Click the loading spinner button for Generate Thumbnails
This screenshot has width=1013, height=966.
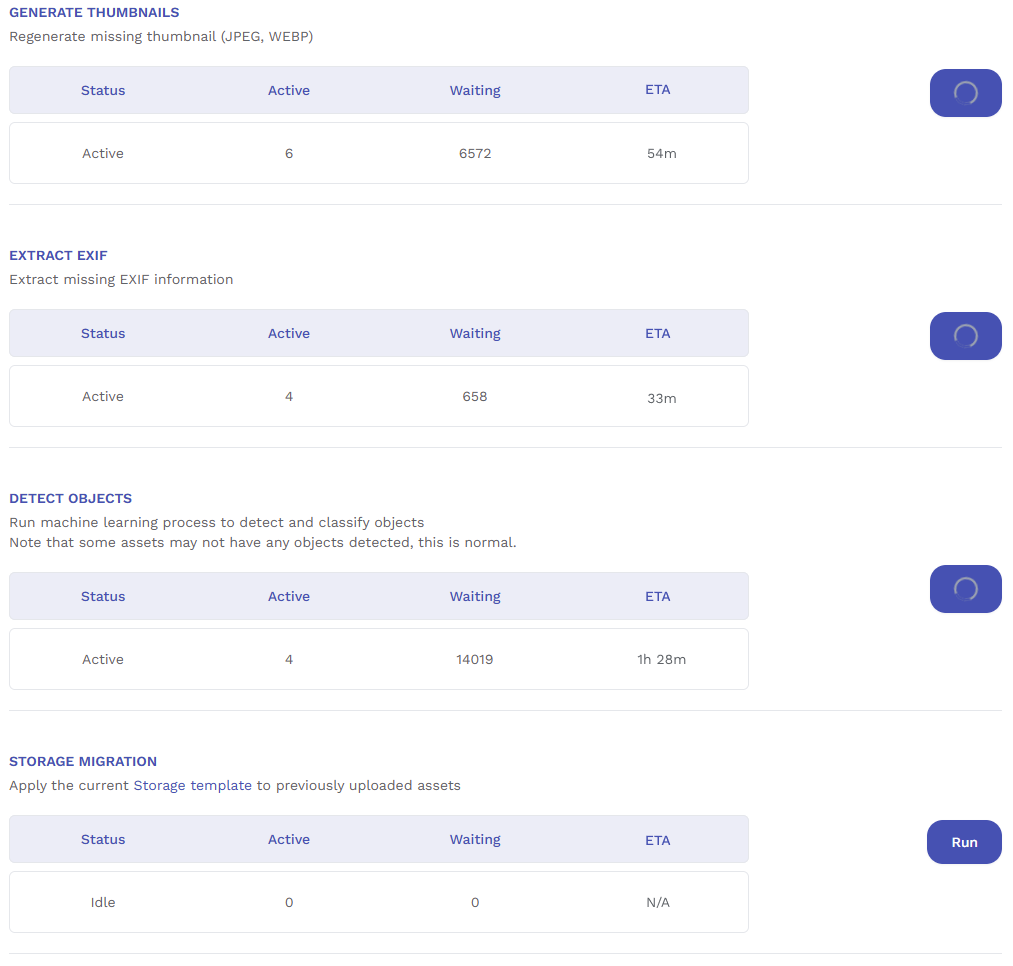pyautogui.click(x=965, y=93)
